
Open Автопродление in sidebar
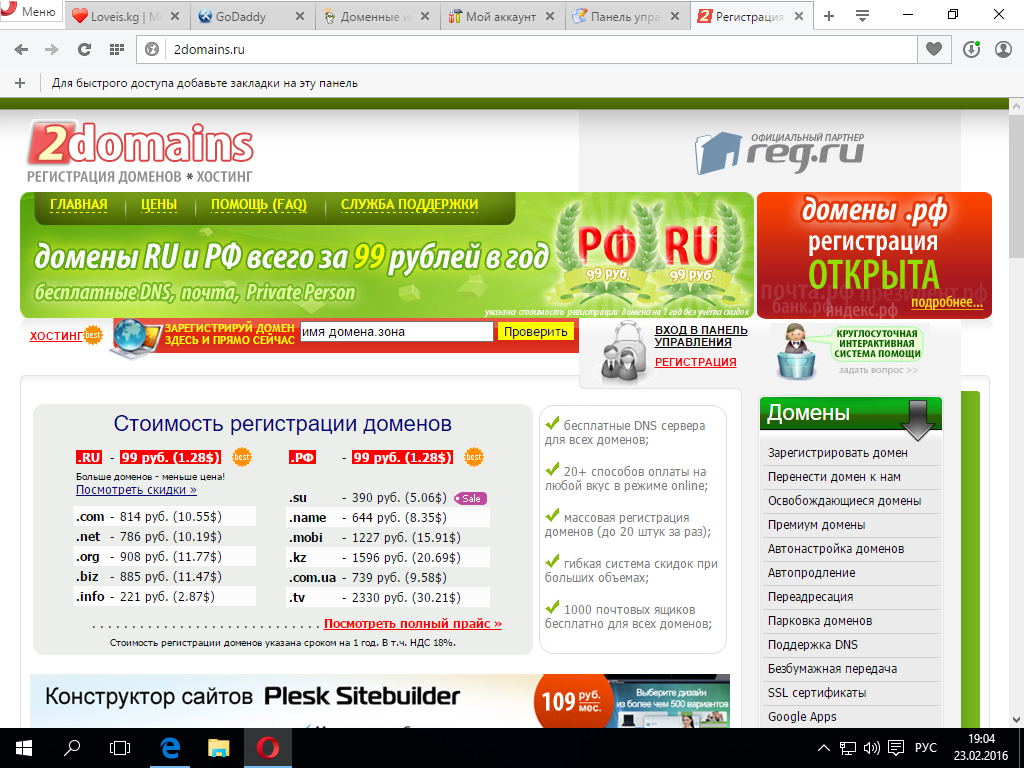click(812, 573)
